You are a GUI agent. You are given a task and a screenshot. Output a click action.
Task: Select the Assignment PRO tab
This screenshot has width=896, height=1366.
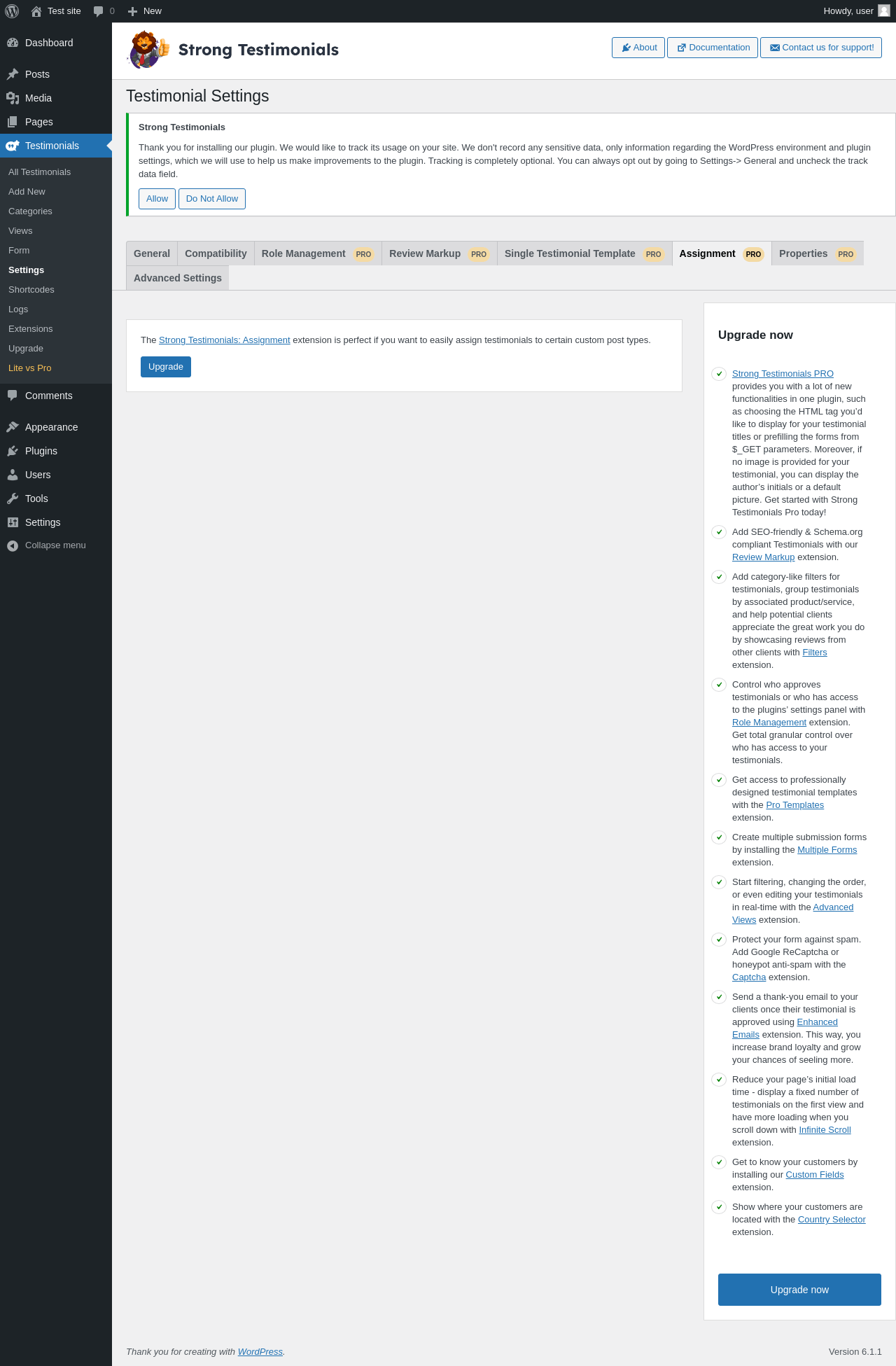pos(722,253)
